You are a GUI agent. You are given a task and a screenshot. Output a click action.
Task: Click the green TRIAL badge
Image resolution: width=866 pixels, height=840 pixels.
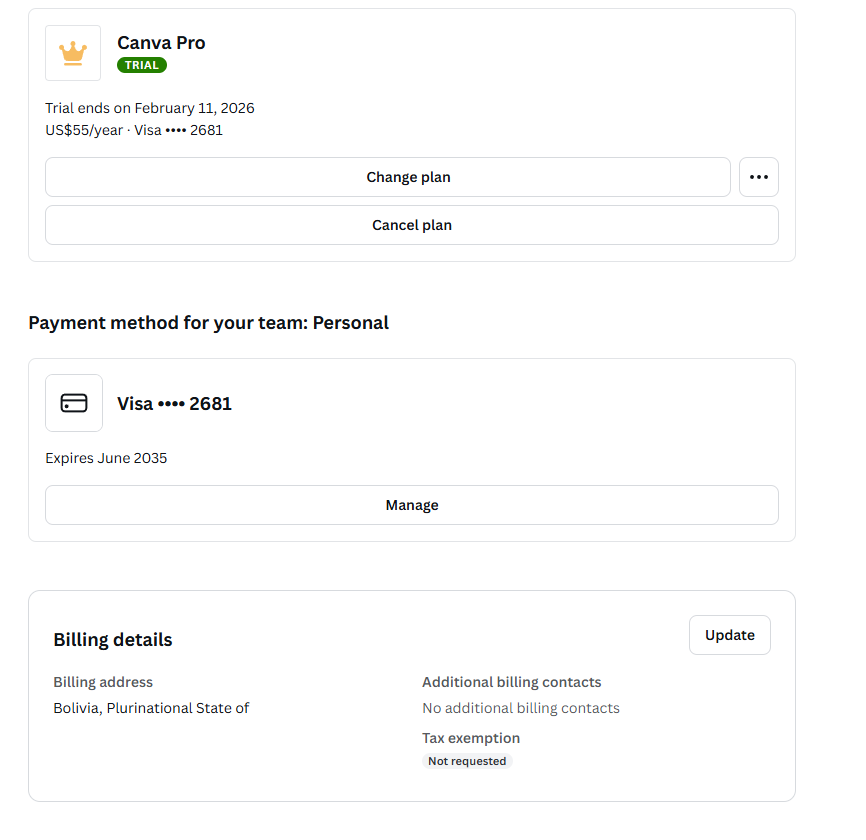pos(142,65)
